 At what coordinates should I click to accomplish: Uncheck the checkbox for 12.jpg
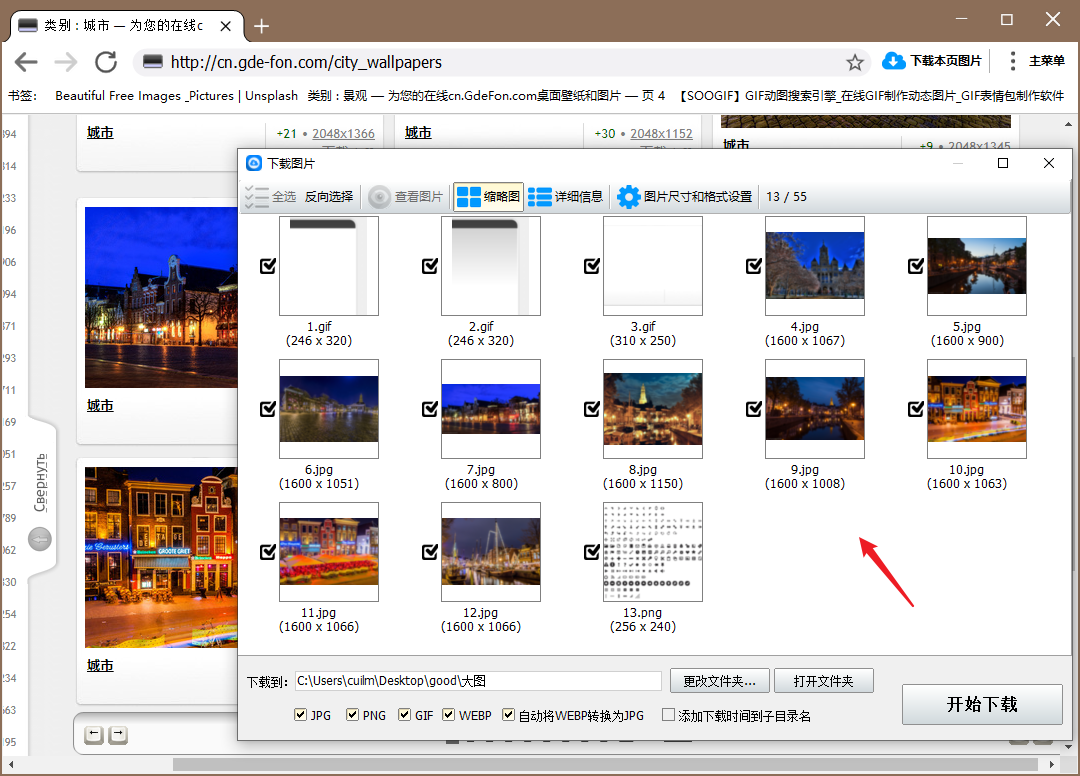pyautogui.click(x=430, y=552)
